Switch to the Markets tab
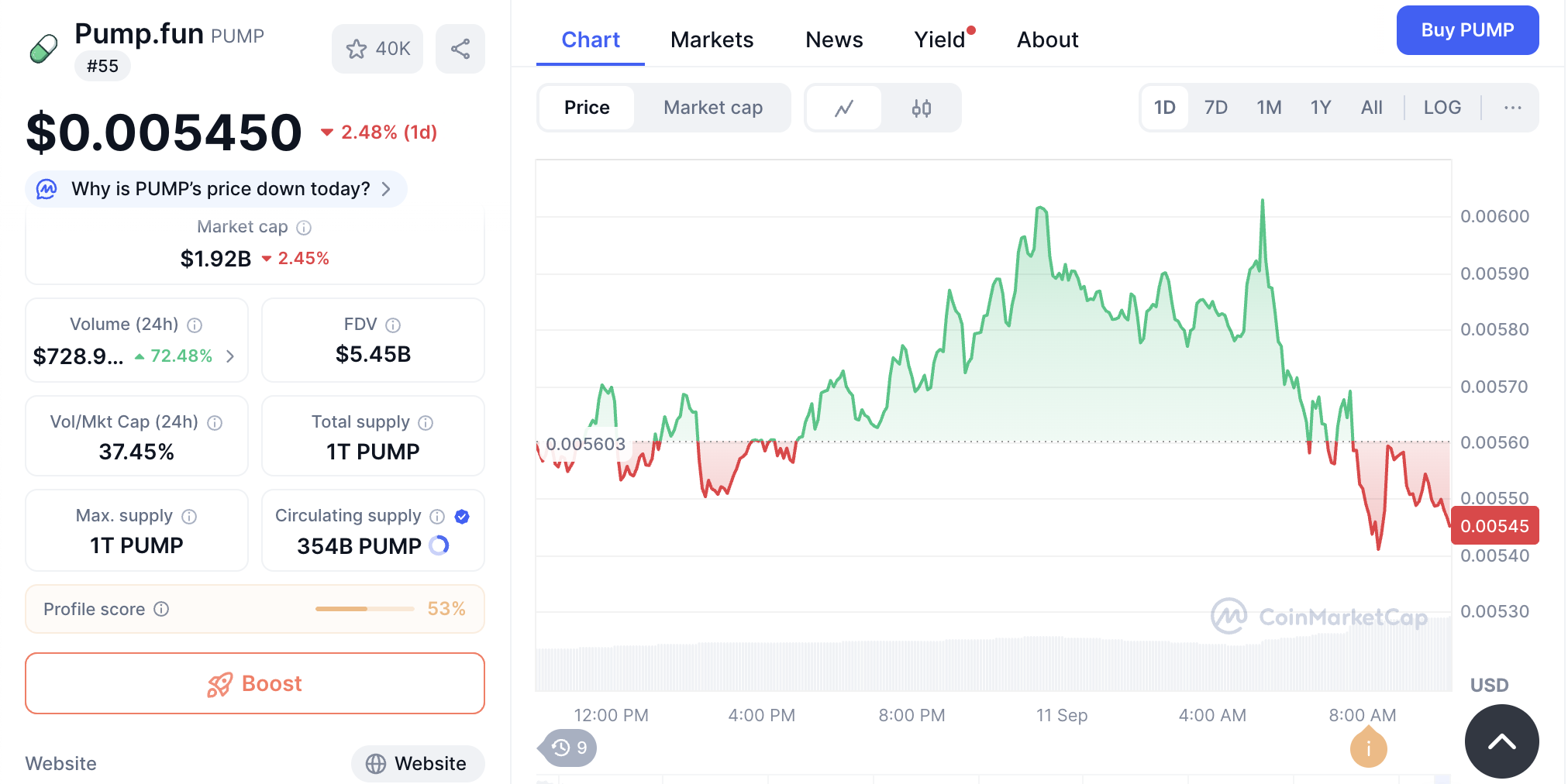Viewport: 1568px width, 784px height. click(x=712, y=40)
